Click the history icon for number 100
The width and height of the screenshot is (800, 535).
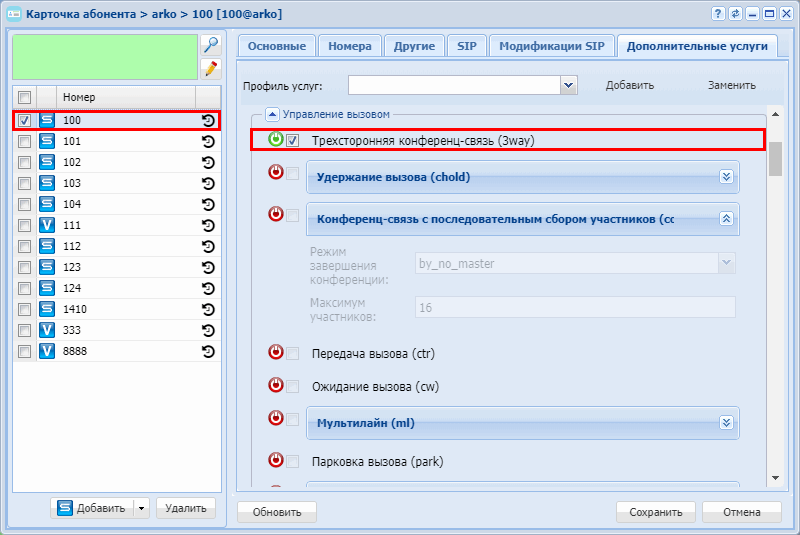coord(208,120)
